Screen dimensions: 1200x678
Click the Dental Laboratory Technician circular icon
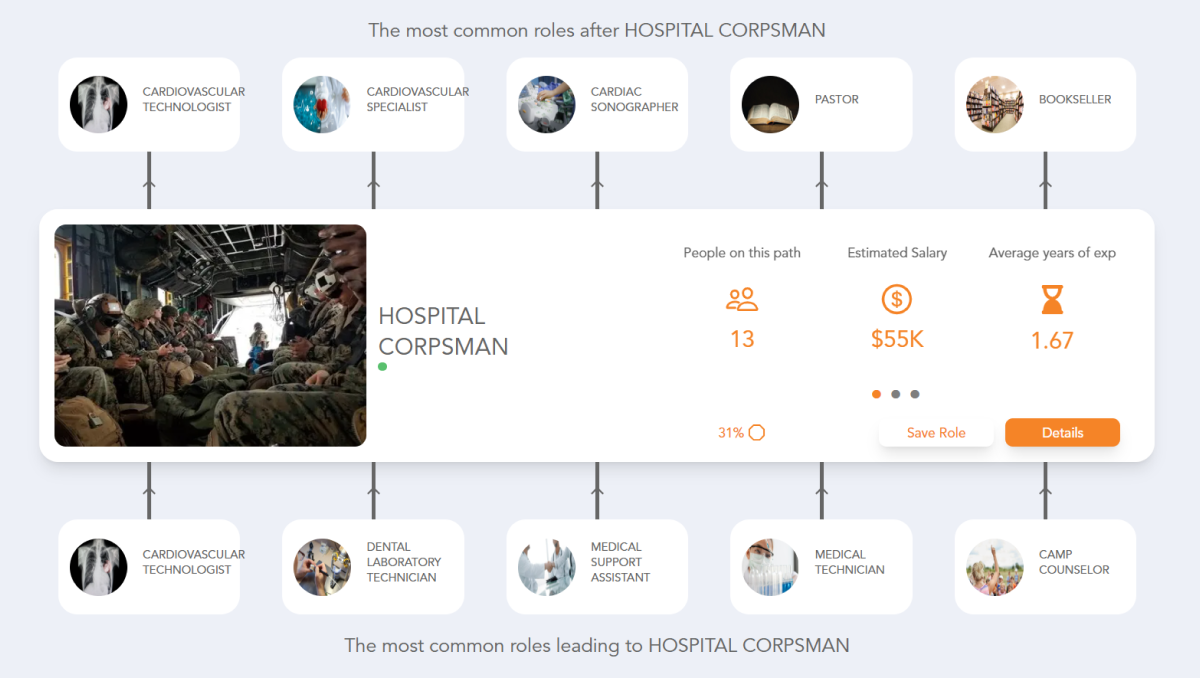(322, 566)
